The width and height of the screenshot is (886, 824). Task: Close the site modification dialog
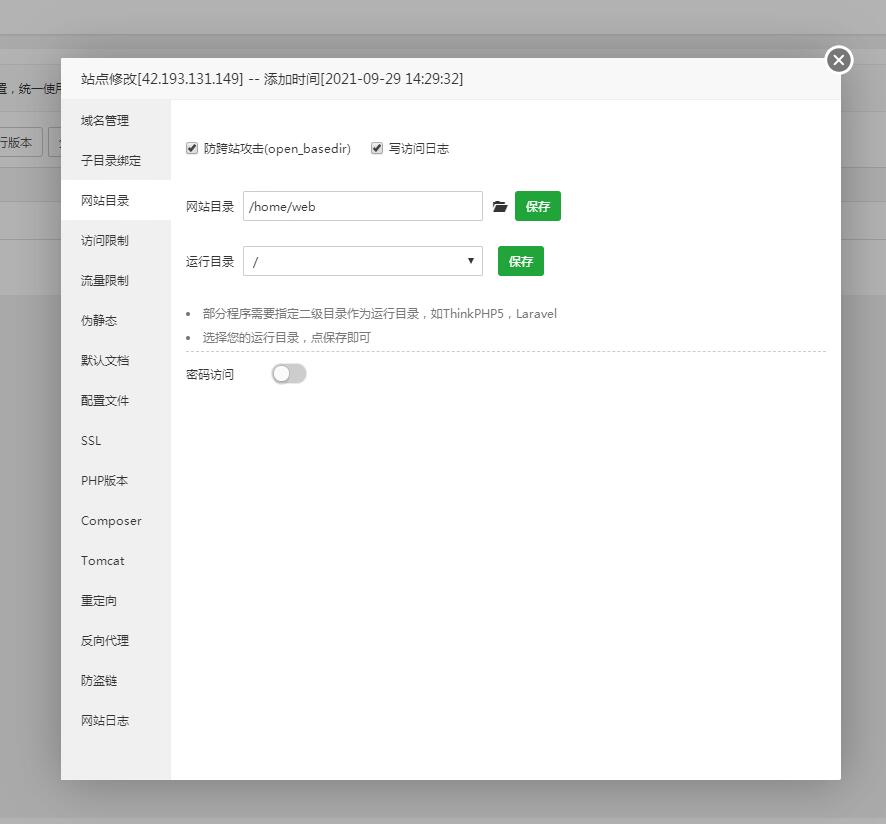(x=838, y=61)
